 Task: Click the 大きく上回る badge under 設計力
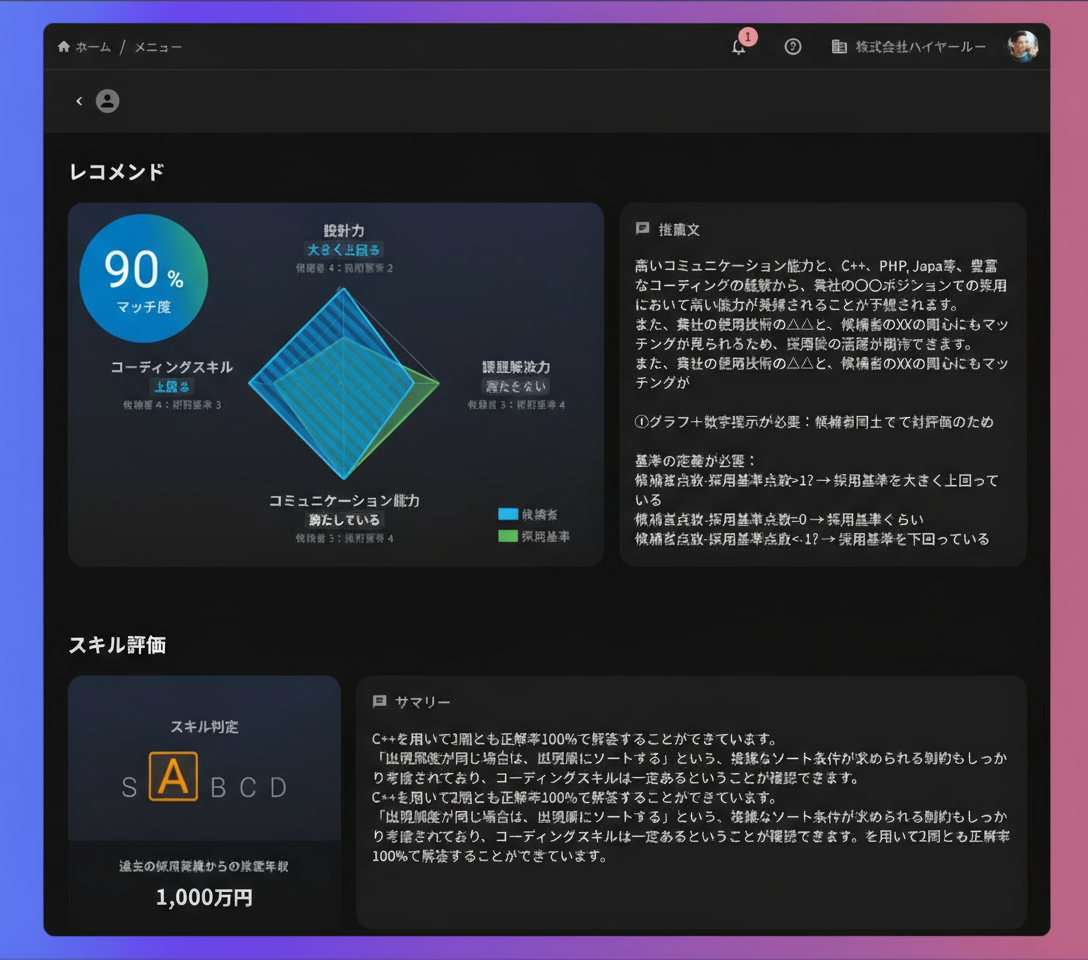point(344,249)
